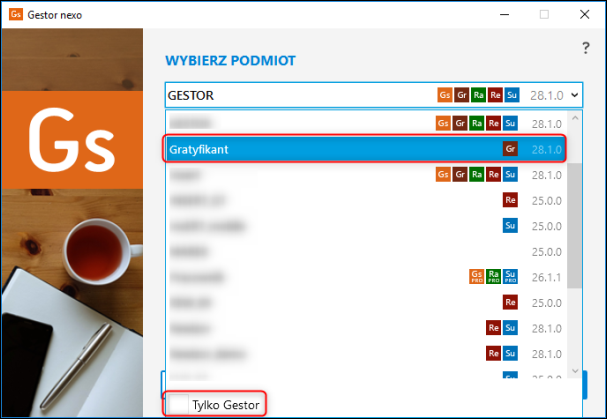Click the Gr icon in the Gratyfikant row
This screenshot has height=419, width=607.
[510, 149]
